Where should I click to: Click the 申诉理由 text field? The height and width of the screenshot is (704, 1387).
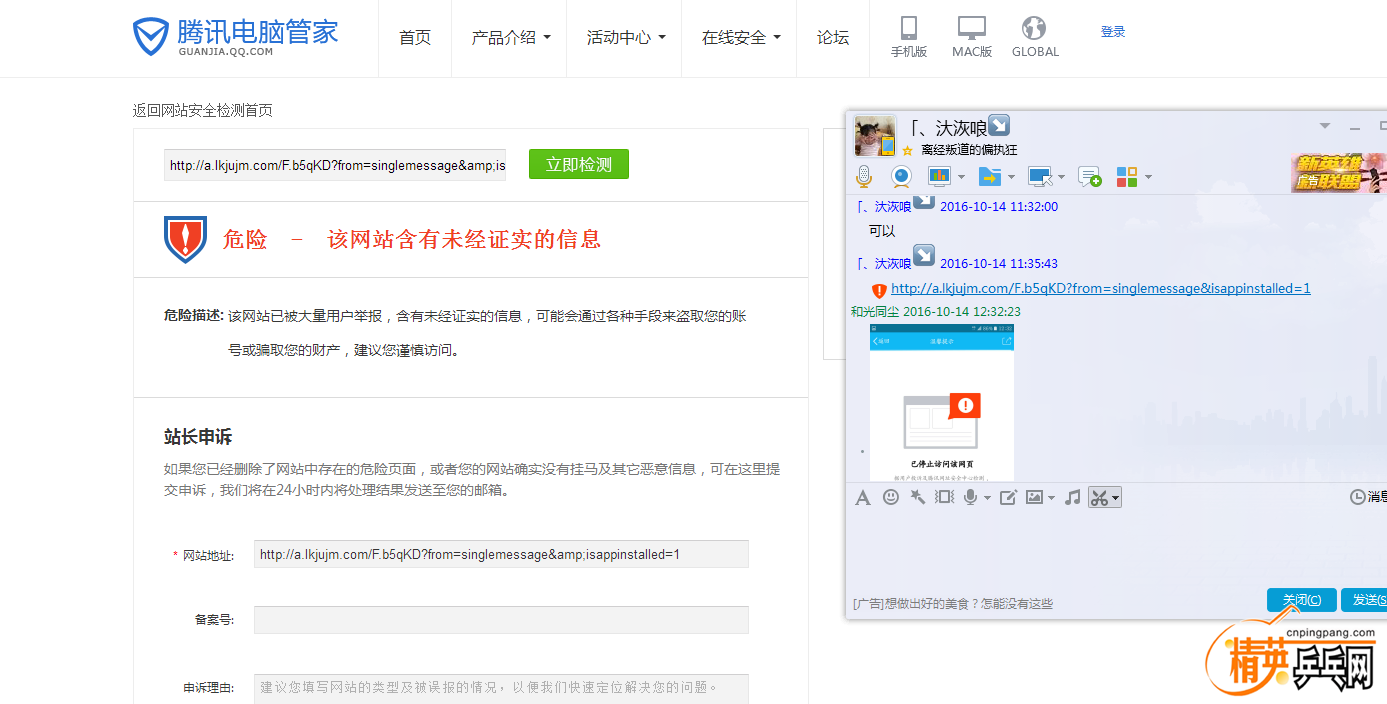point(501,688)
